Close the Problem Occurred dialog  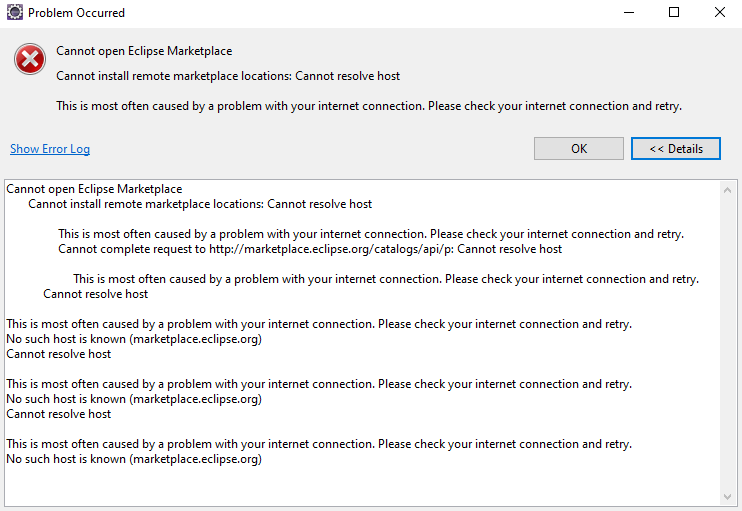[x=719, y=13]
